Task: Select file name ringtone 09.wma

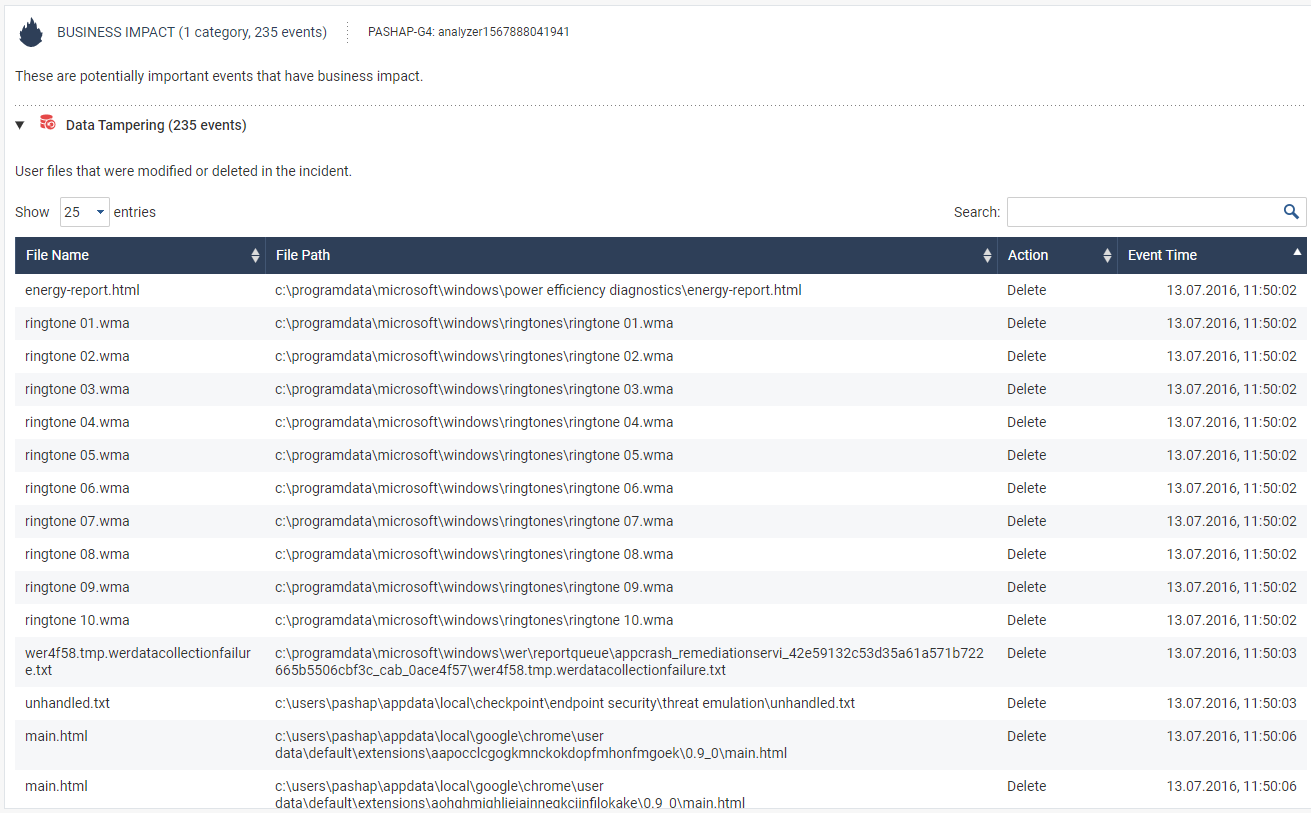Action: coord(77,587)
